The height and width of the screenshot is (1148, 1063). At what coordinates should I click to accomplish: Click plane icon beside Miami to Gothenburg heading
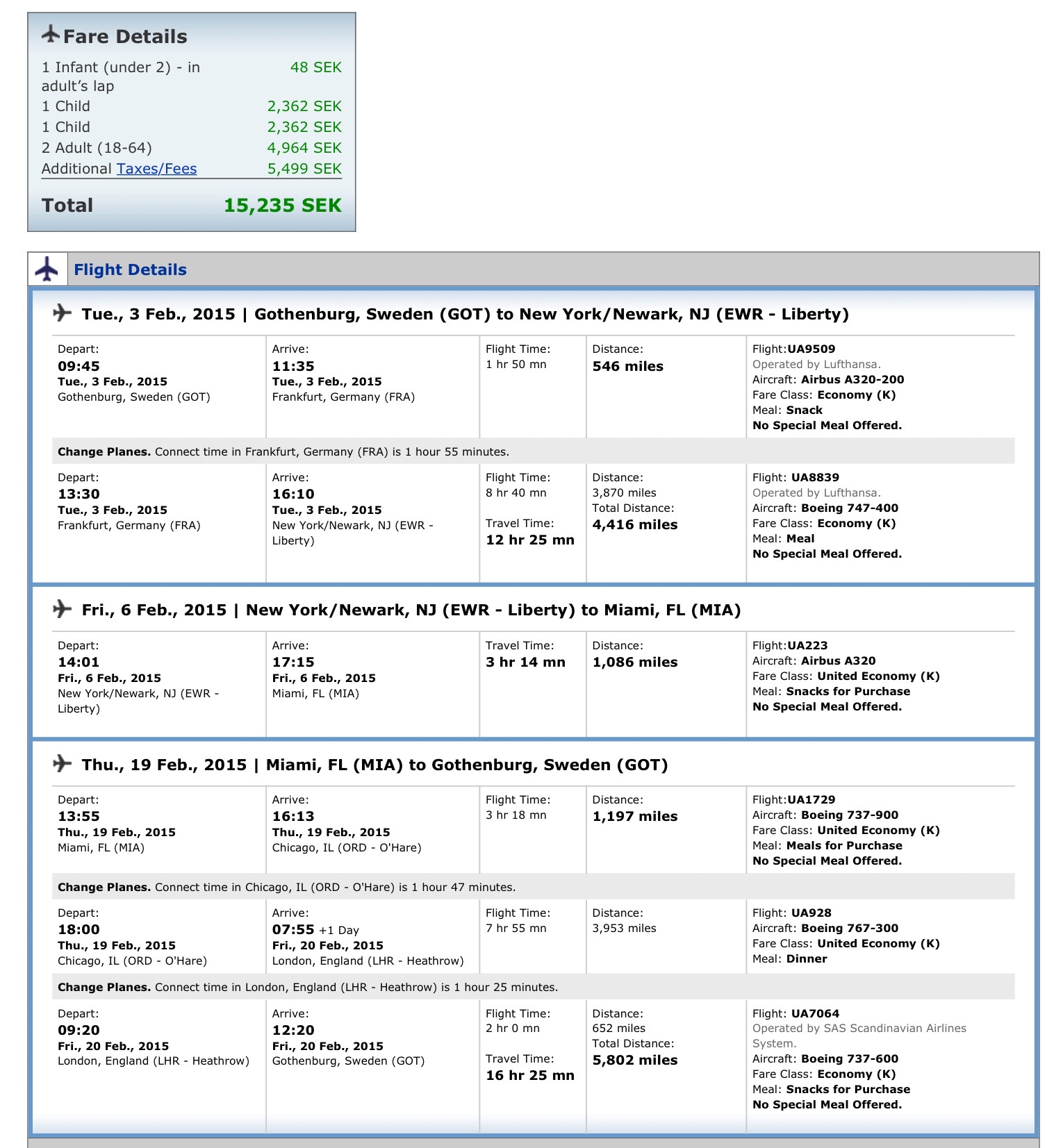[x=63, y=764]
